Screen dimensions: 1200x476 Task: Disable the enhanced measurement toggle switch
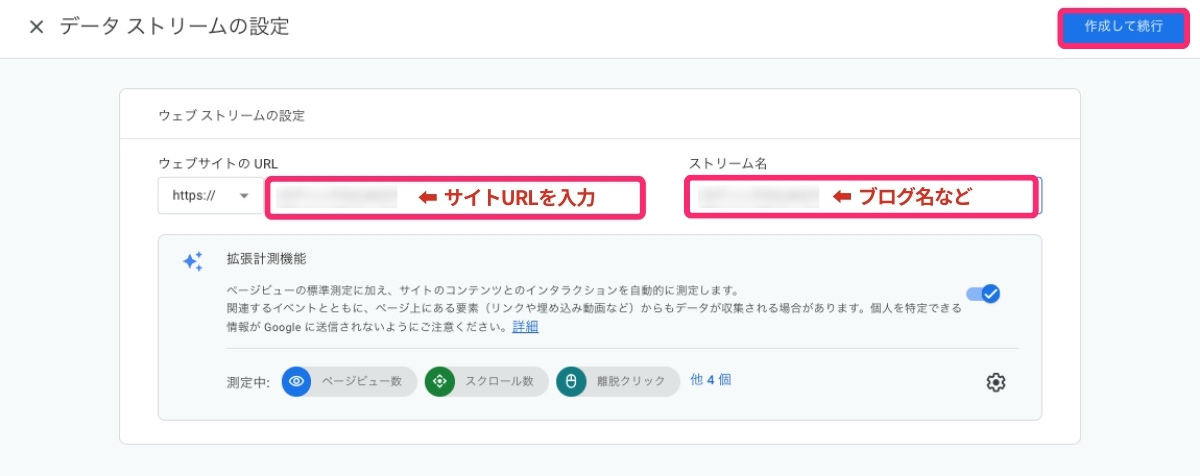(984, 294)
